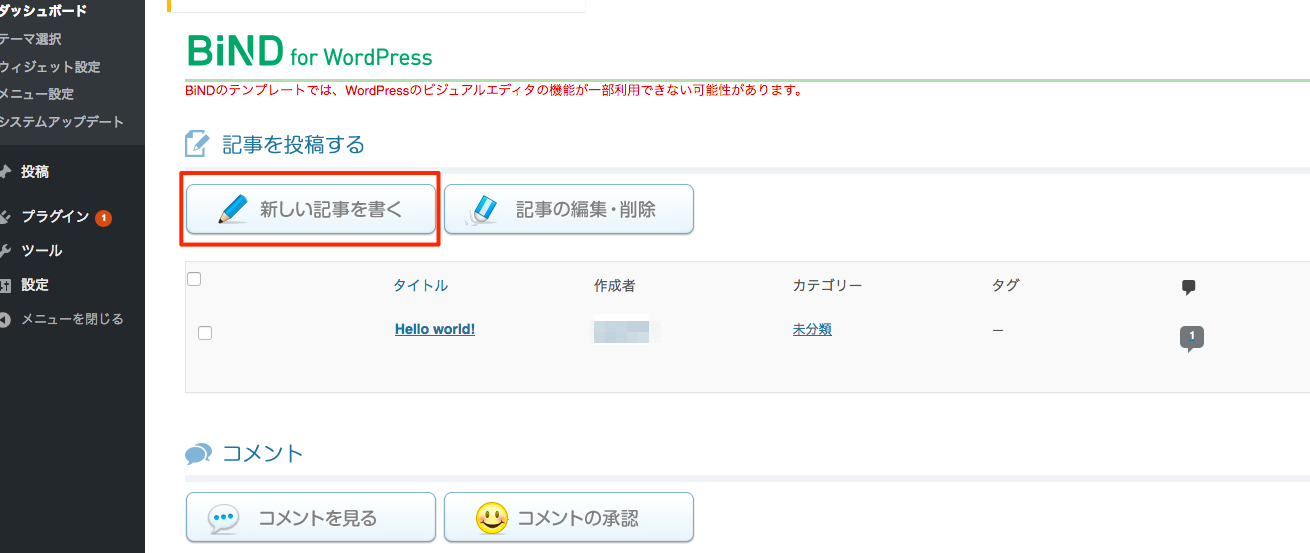The height and width of the screenshot is (553, 1310).
Task: Click the 記事を投稿する heading text
Action: tap(293, 145)
